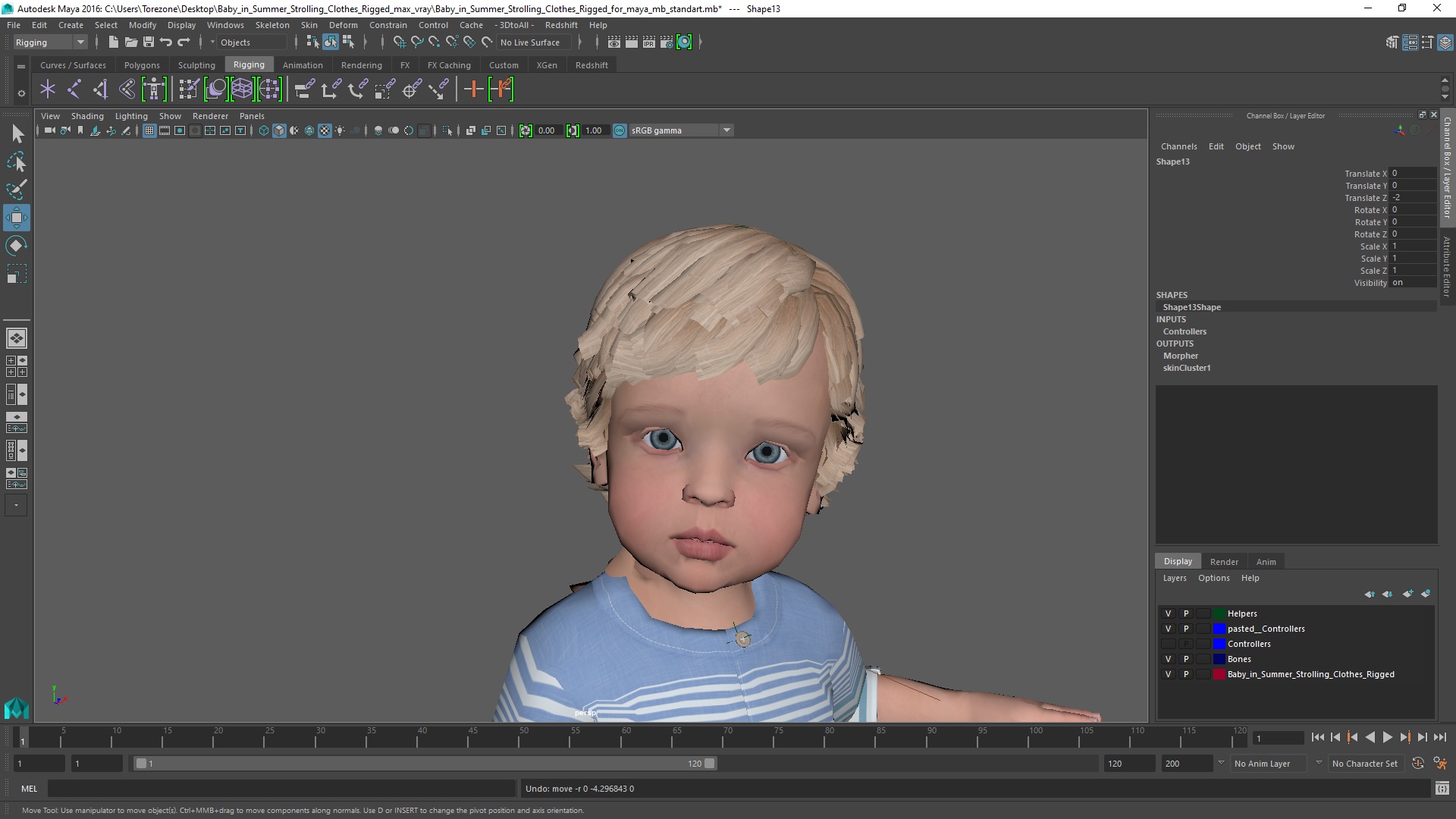Click the Create Lattice shelf icon
1456x819 pixels.
[242, 89]
